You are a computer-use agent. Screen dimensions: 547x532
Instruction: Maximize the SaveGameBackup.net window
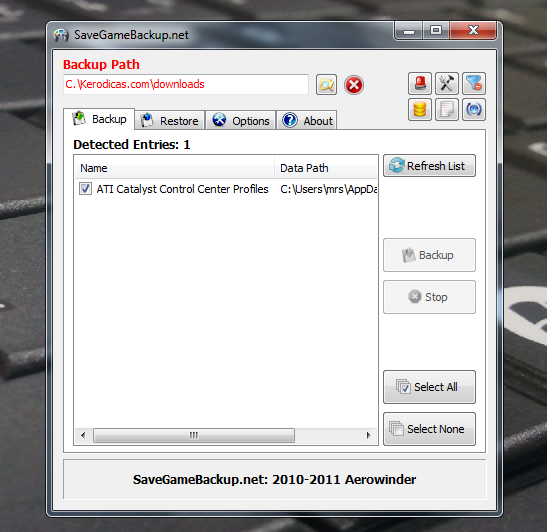click(x=436, y=30)
